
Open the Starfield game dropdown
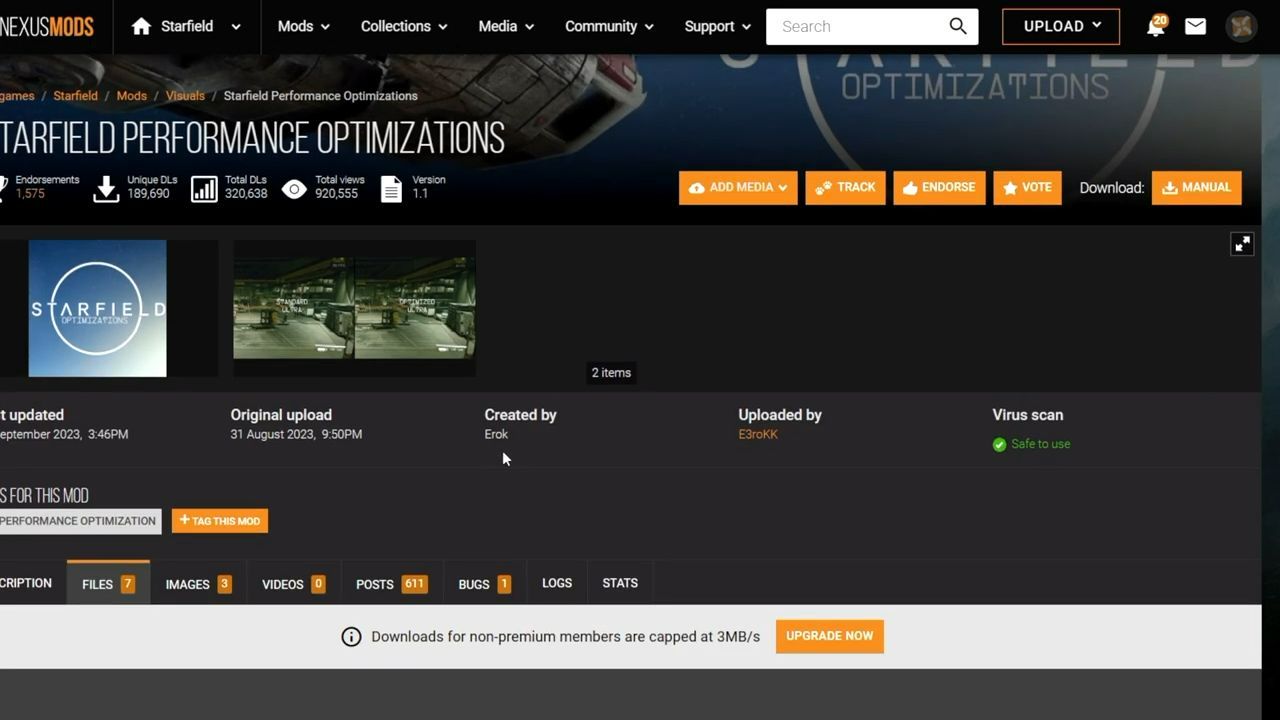236,27
